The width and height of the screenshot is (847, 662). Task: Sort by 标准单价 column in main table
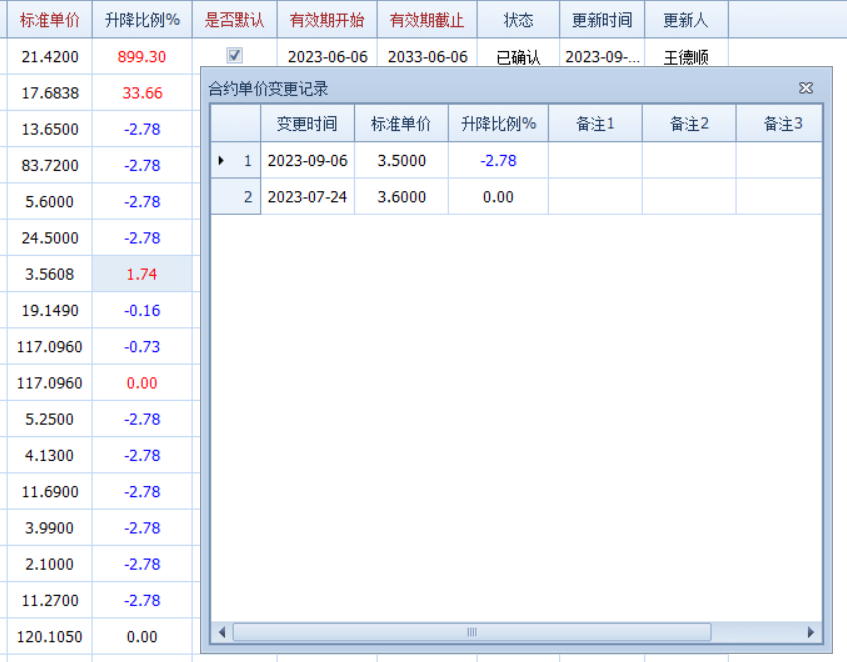49,20
